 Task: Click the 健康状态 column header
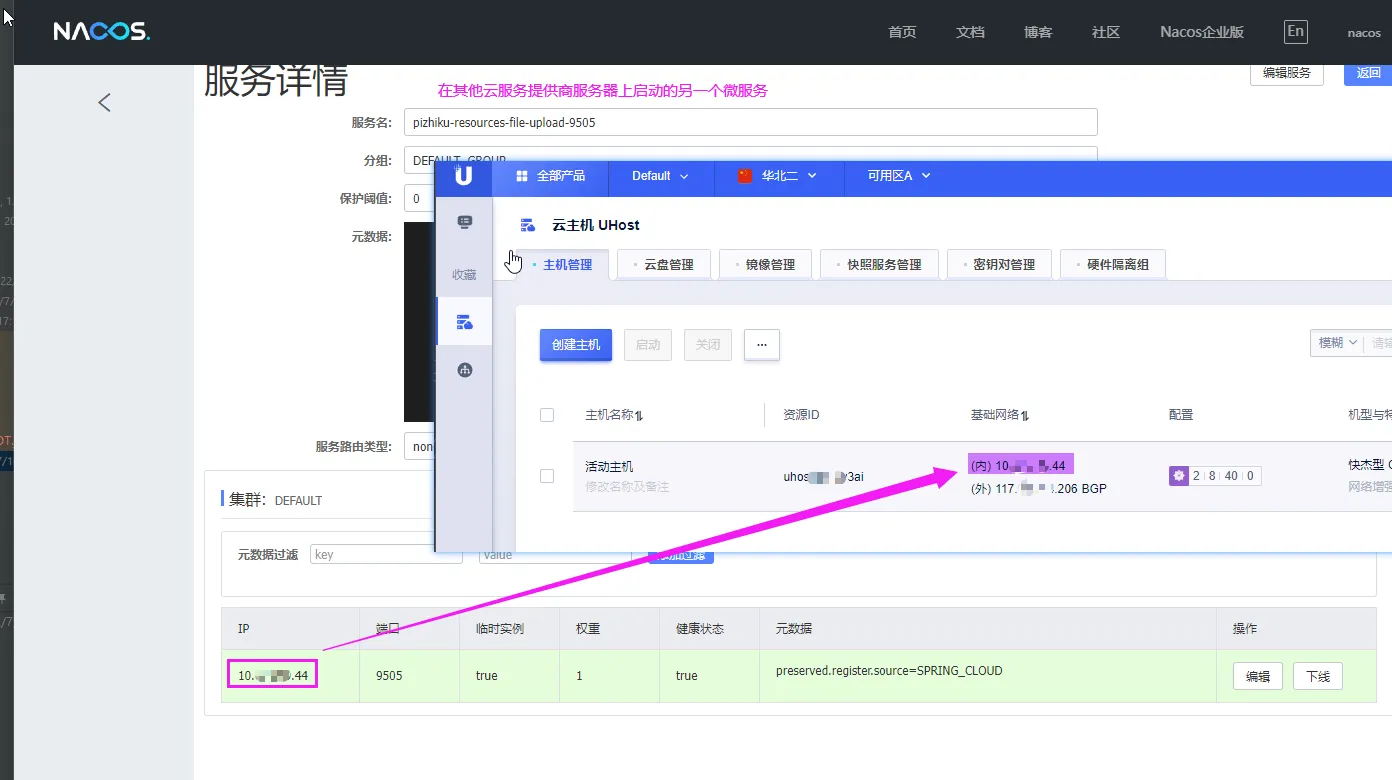[700, 629]
